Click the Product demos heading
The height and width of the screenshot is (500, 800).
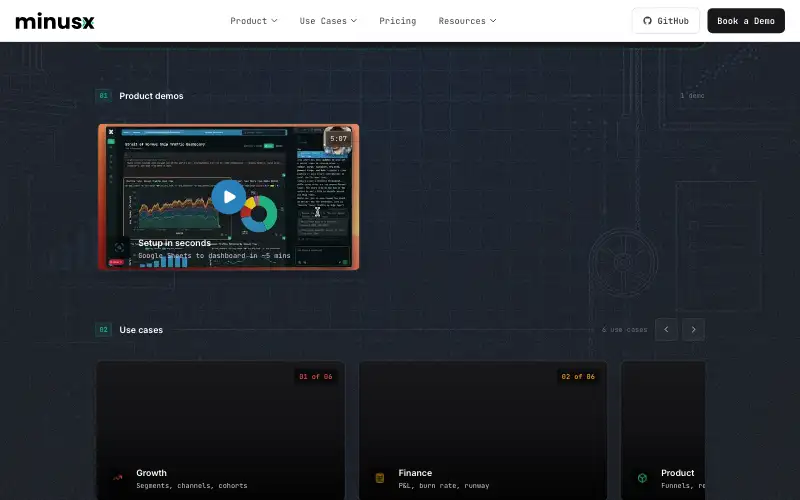(x=151, y=96)
